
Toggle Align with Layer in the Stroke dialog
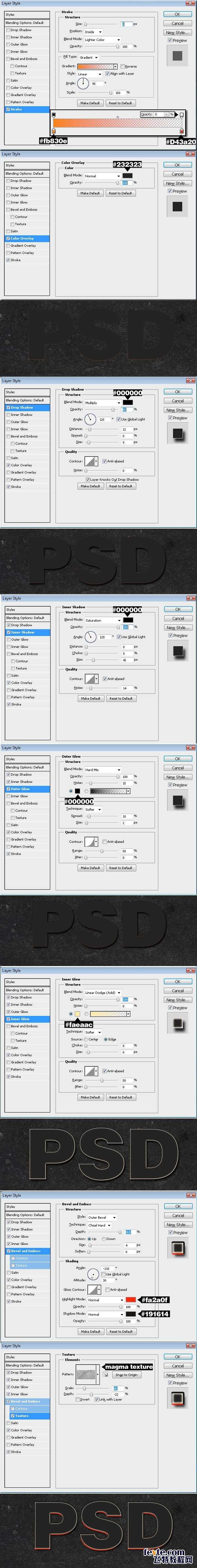point(107,74)
